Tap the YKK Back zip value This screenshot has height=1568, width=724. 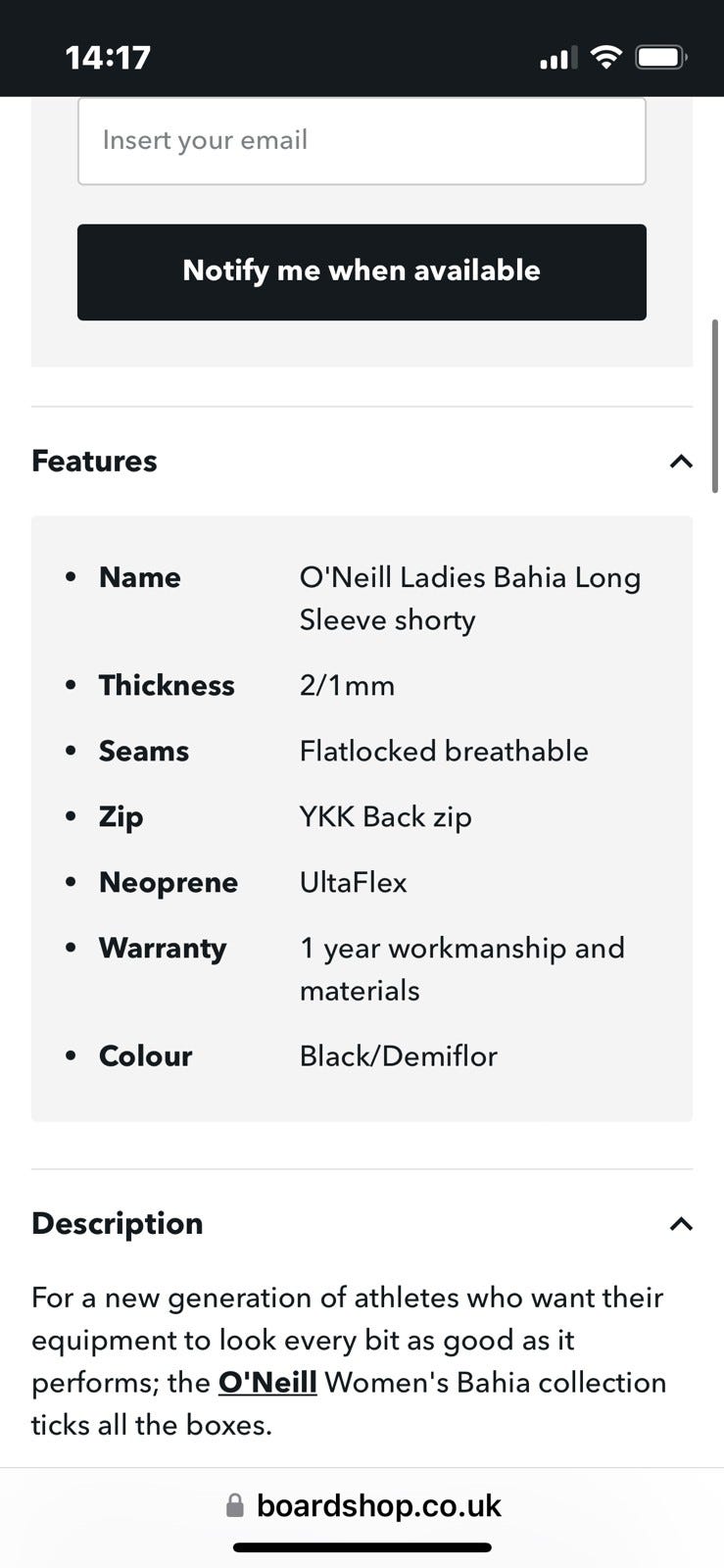[385, 816]
